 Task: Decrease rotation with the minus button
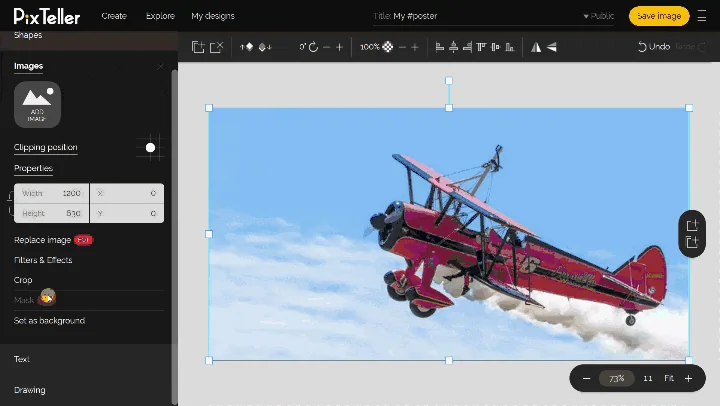click(326, 47)
